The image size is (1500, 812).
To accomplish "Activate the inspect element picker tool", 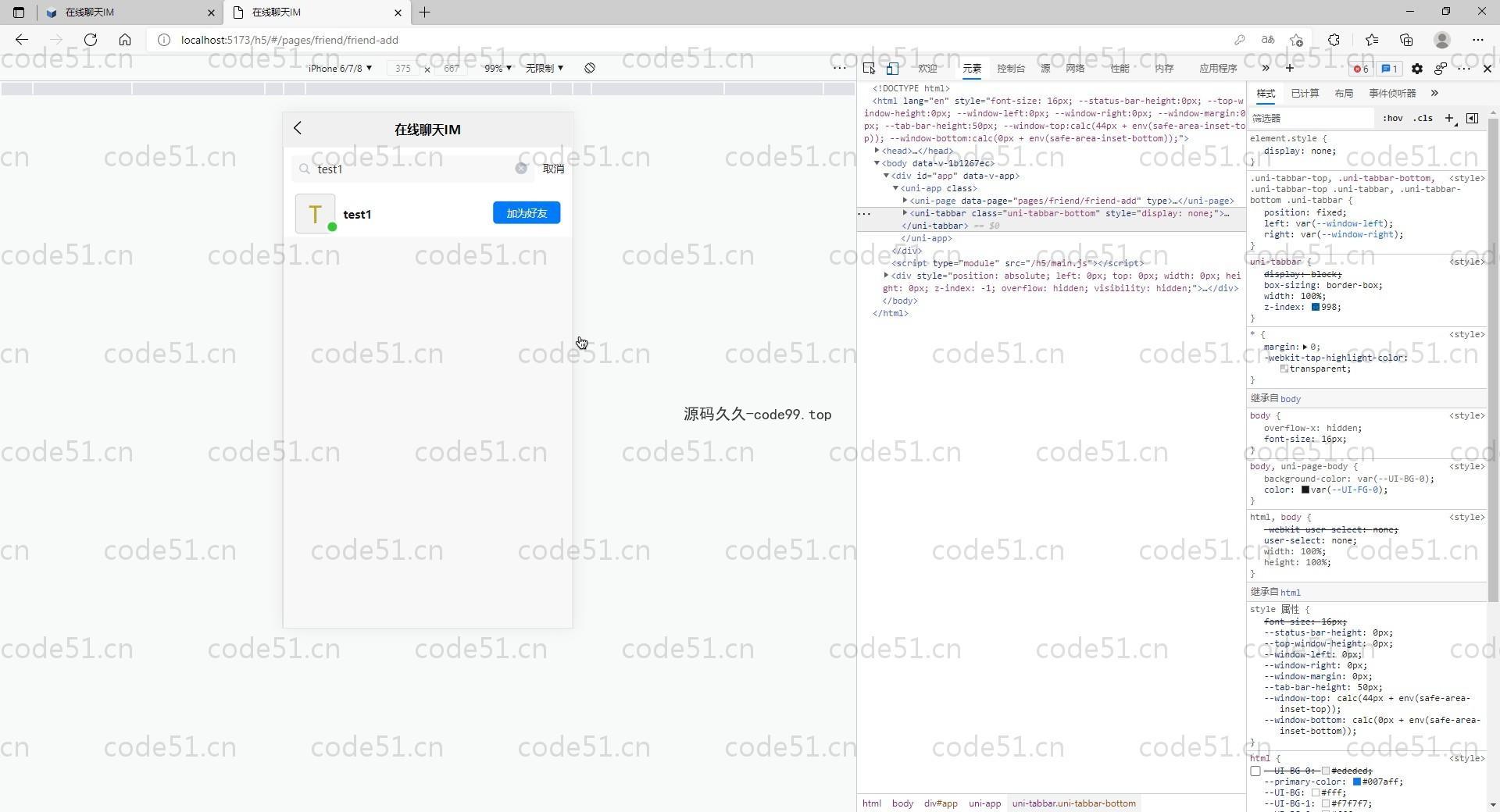I will [869, 69].
